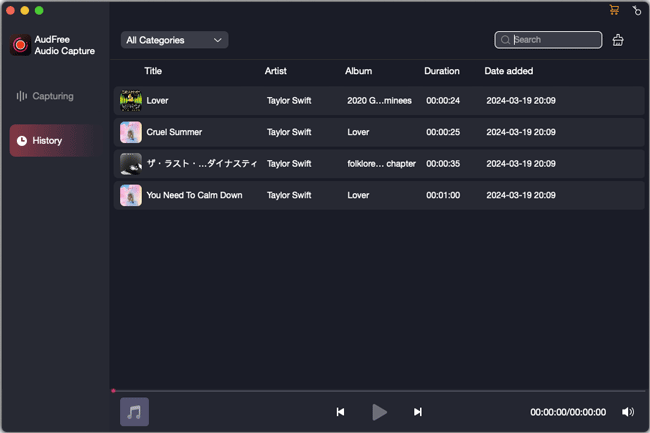650x433 pixels.
Task: Select the "Lover" track title
Action: click(x=158, y=101)
